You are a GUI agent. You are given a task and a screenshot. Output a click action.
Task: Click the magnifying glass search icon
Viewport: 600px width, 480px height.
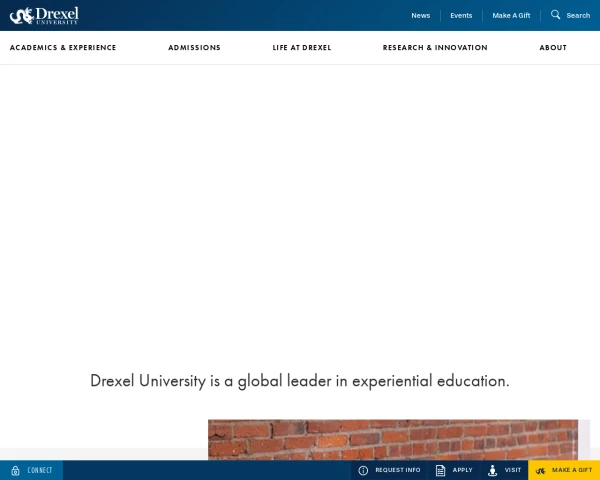pyautogui.click(x=556, y=15)
